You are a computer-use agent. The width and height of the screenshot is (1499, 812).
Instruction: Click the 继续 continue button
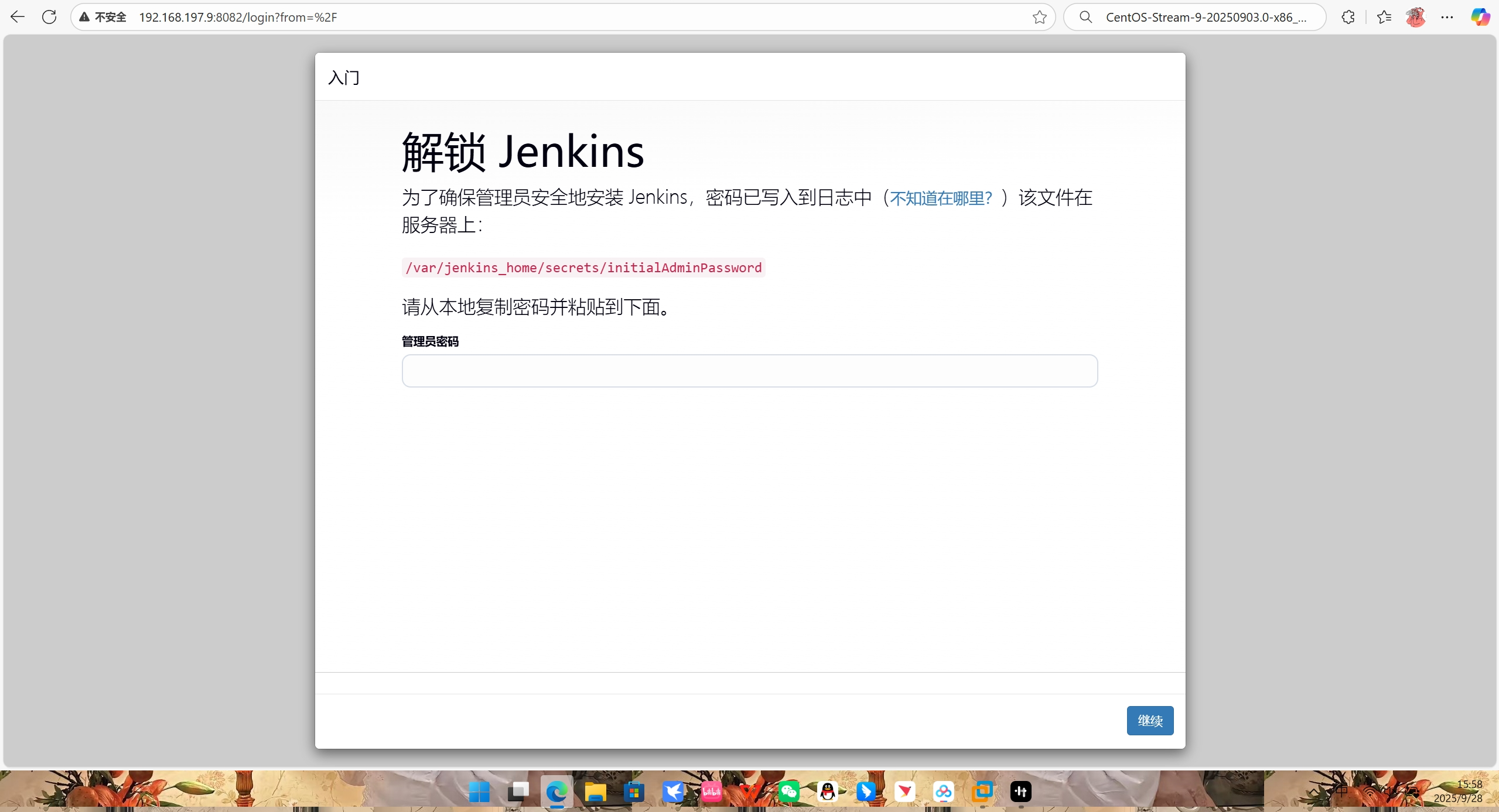click(x=1150, y=721)
